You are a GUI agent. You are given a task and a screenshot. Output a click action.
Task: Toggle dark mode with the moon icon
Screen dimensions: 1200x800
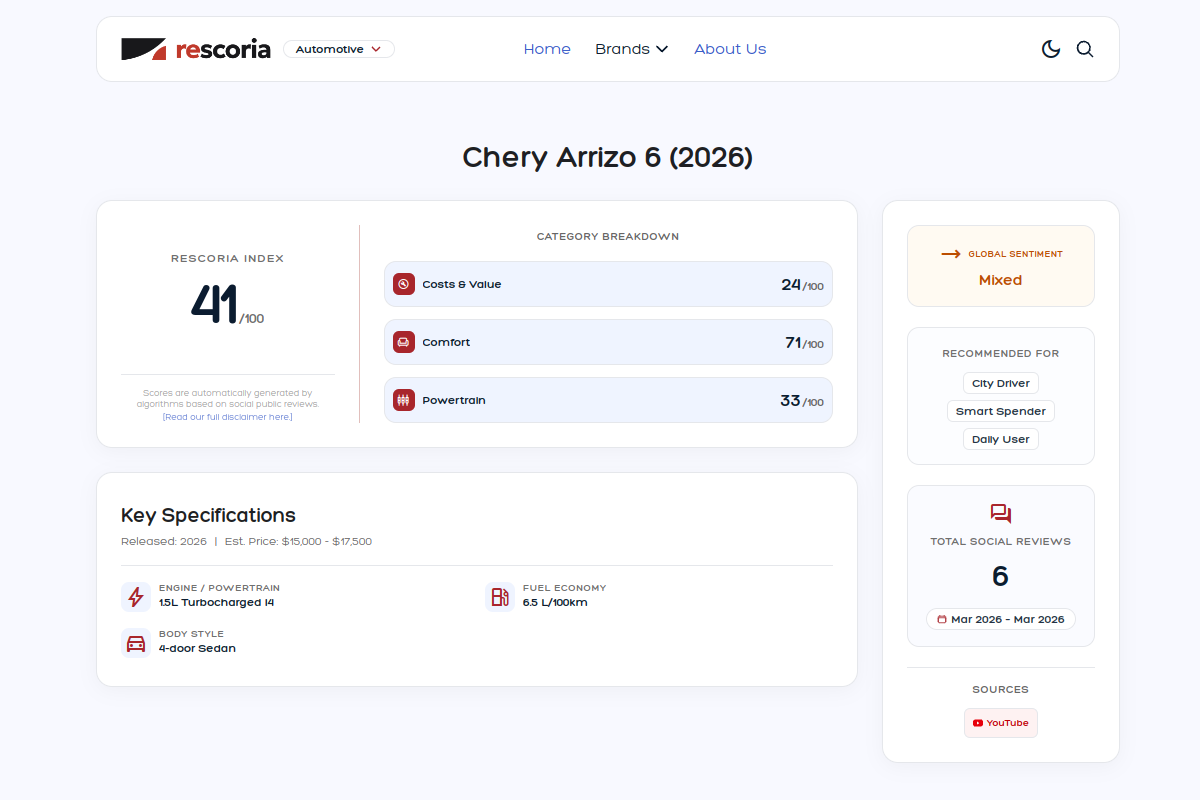pyautogui.click(x=1051, y=49)
